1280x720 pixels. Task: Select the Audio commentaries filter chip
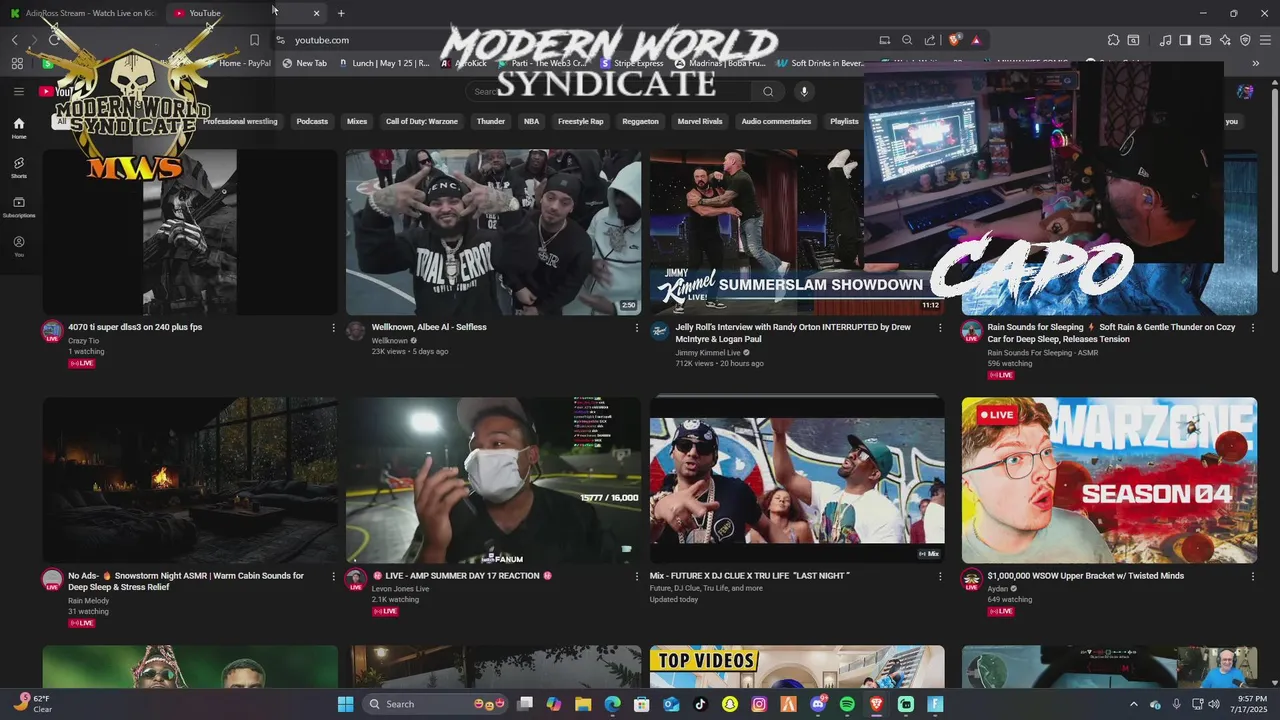point(776,121)
